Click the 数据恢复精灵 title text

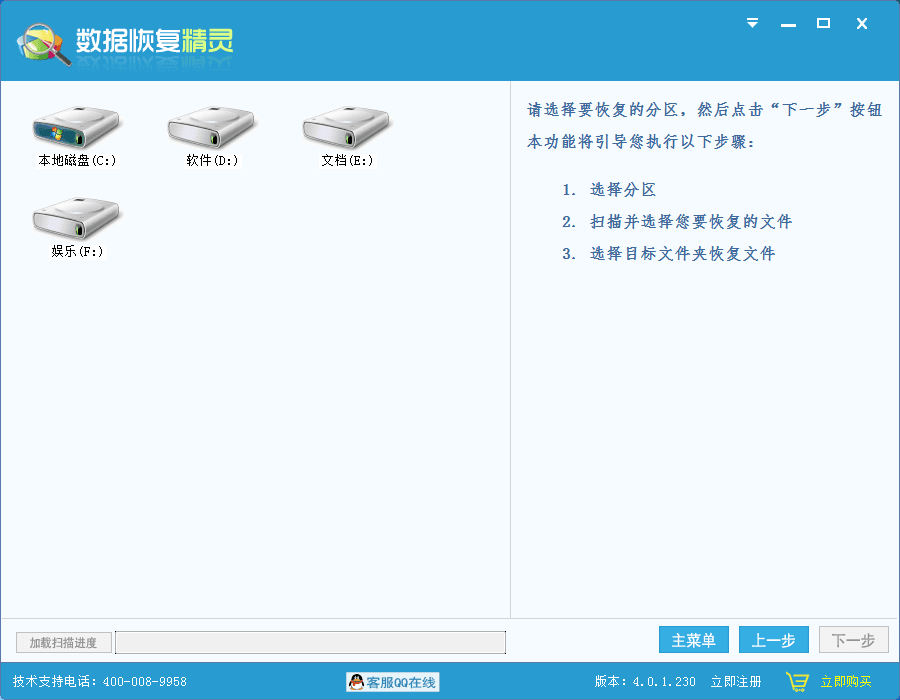pyautogui.click(x=154, y=41)
